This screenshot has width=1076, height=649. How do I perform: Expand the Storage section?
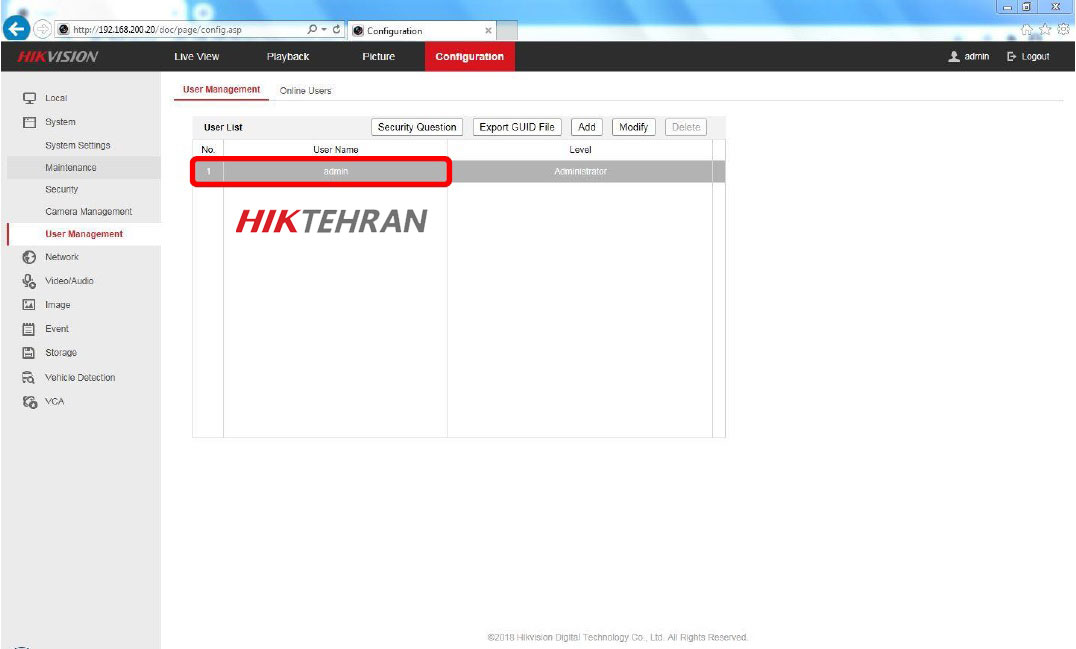pos(61,353)
